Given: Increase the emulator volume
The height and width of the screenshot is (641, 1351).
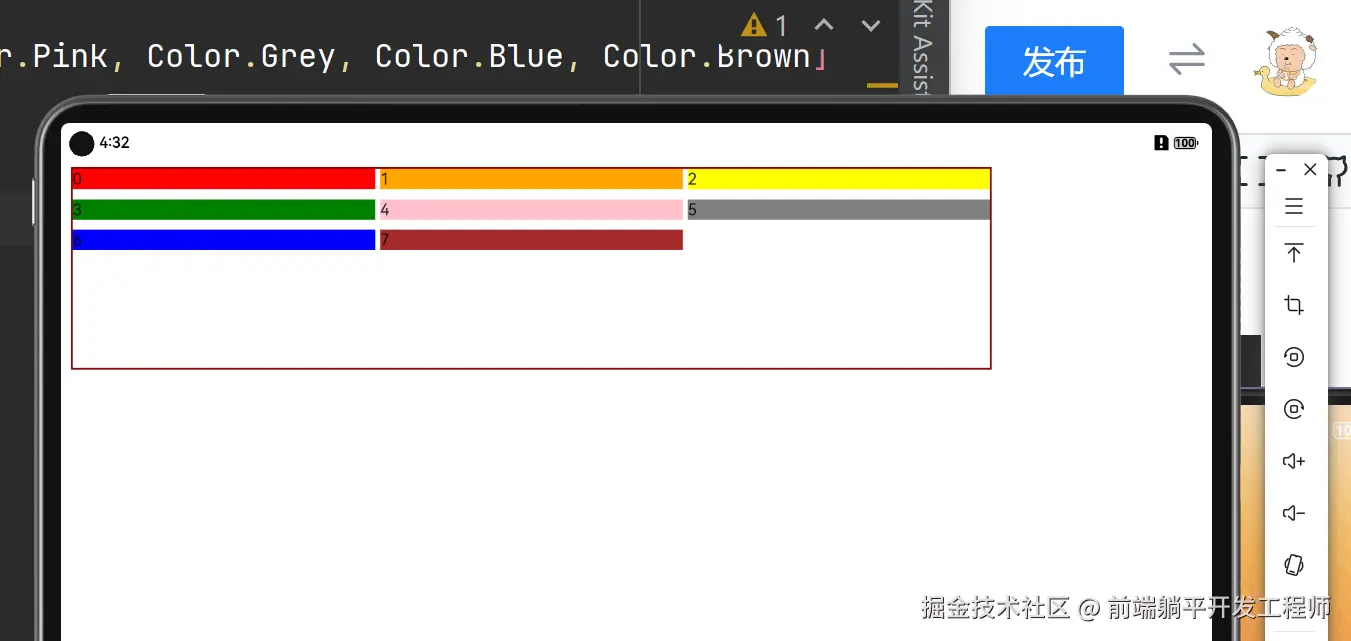Looking at the screenshot, I should coord(1294,461).
